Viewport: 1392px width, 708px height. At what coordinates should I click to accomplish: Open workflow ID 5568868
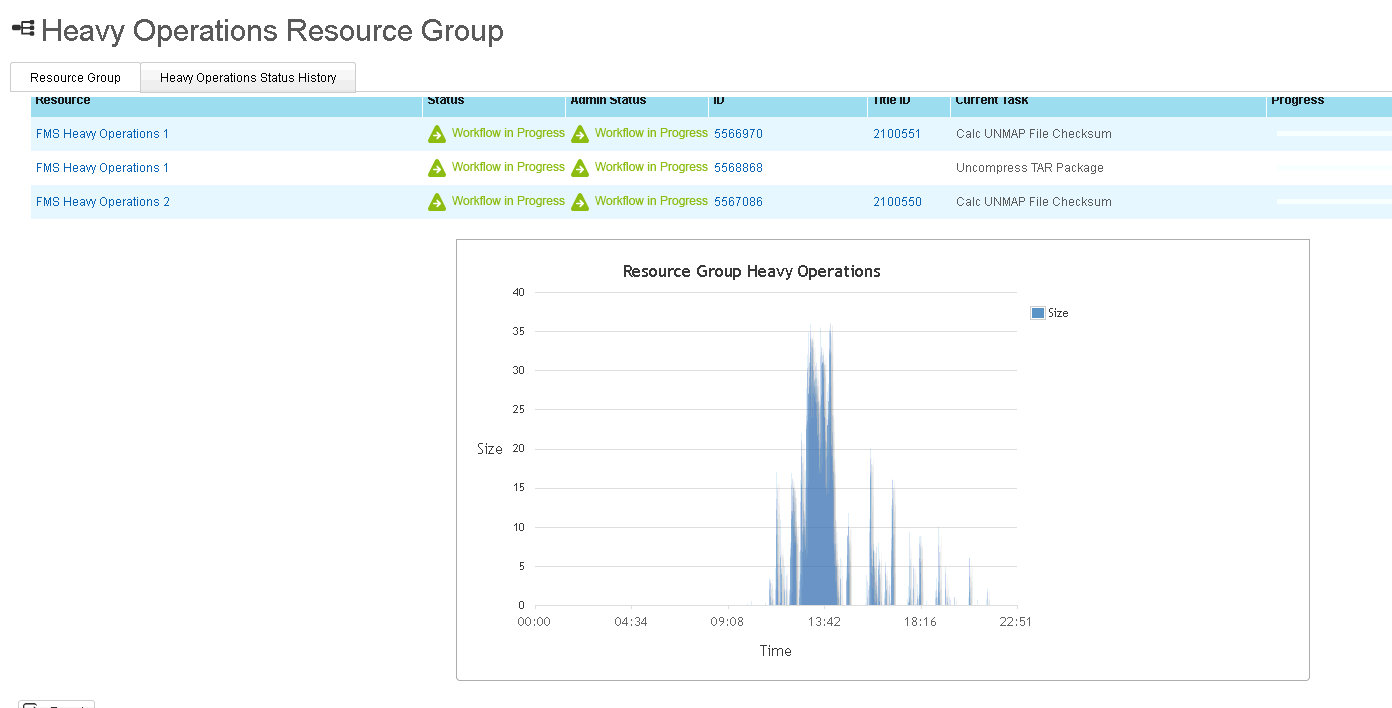click(738, 168)
